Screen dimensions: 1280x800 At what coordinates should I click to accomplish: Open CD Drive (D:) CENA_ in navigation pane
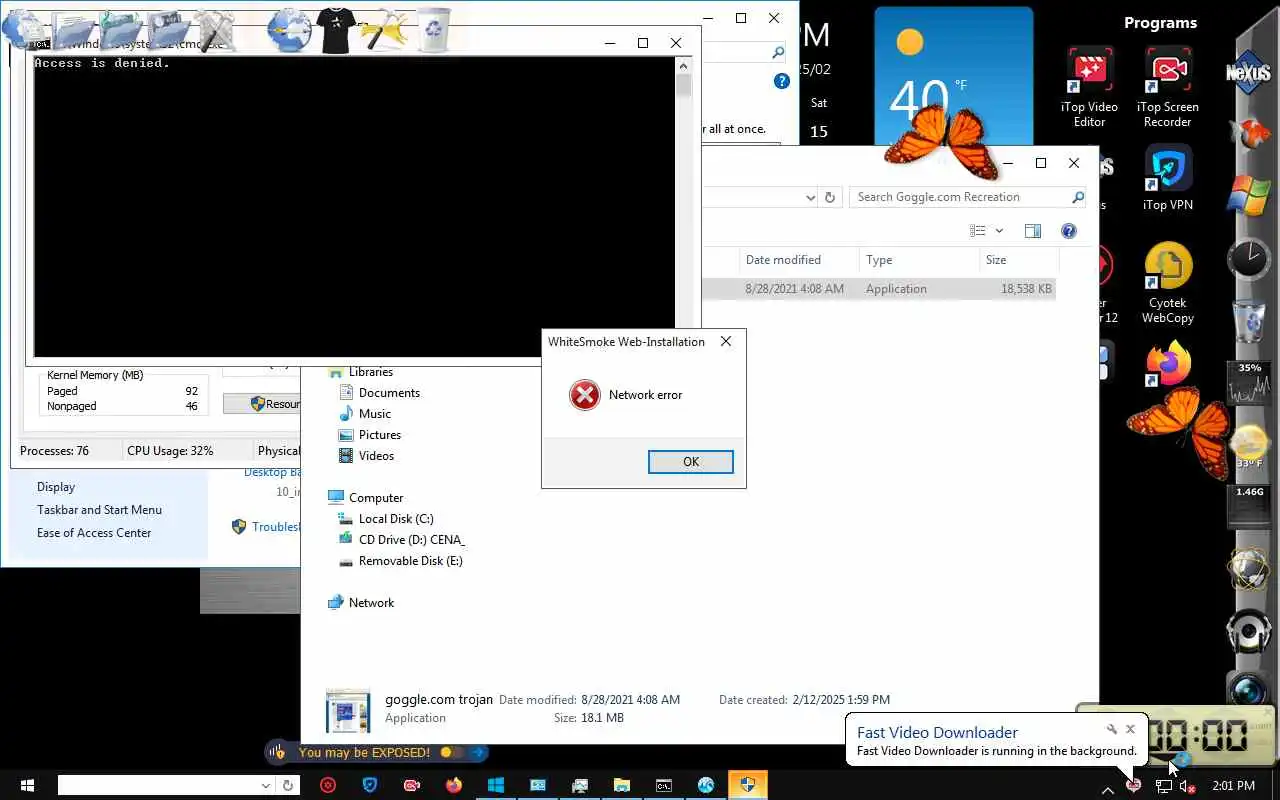point(411,540)
